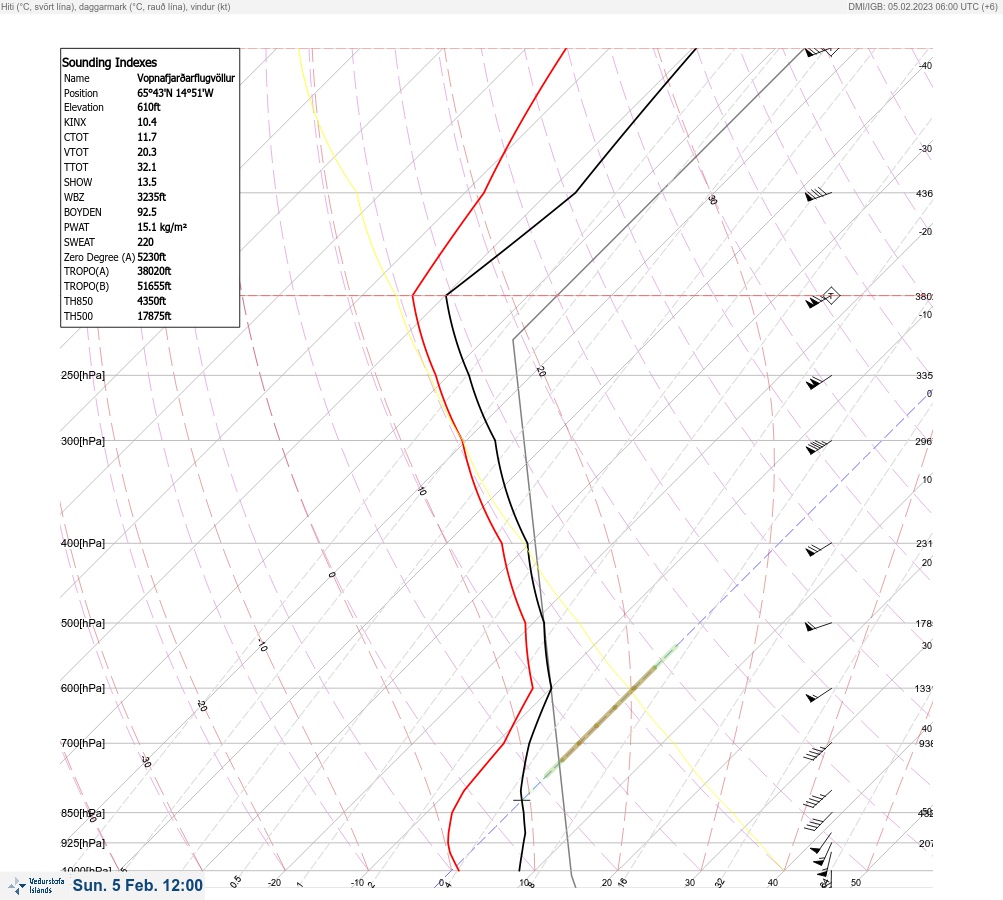Click the 500[hPa] pressure label
1003x900 pixels.
point(83,623)
